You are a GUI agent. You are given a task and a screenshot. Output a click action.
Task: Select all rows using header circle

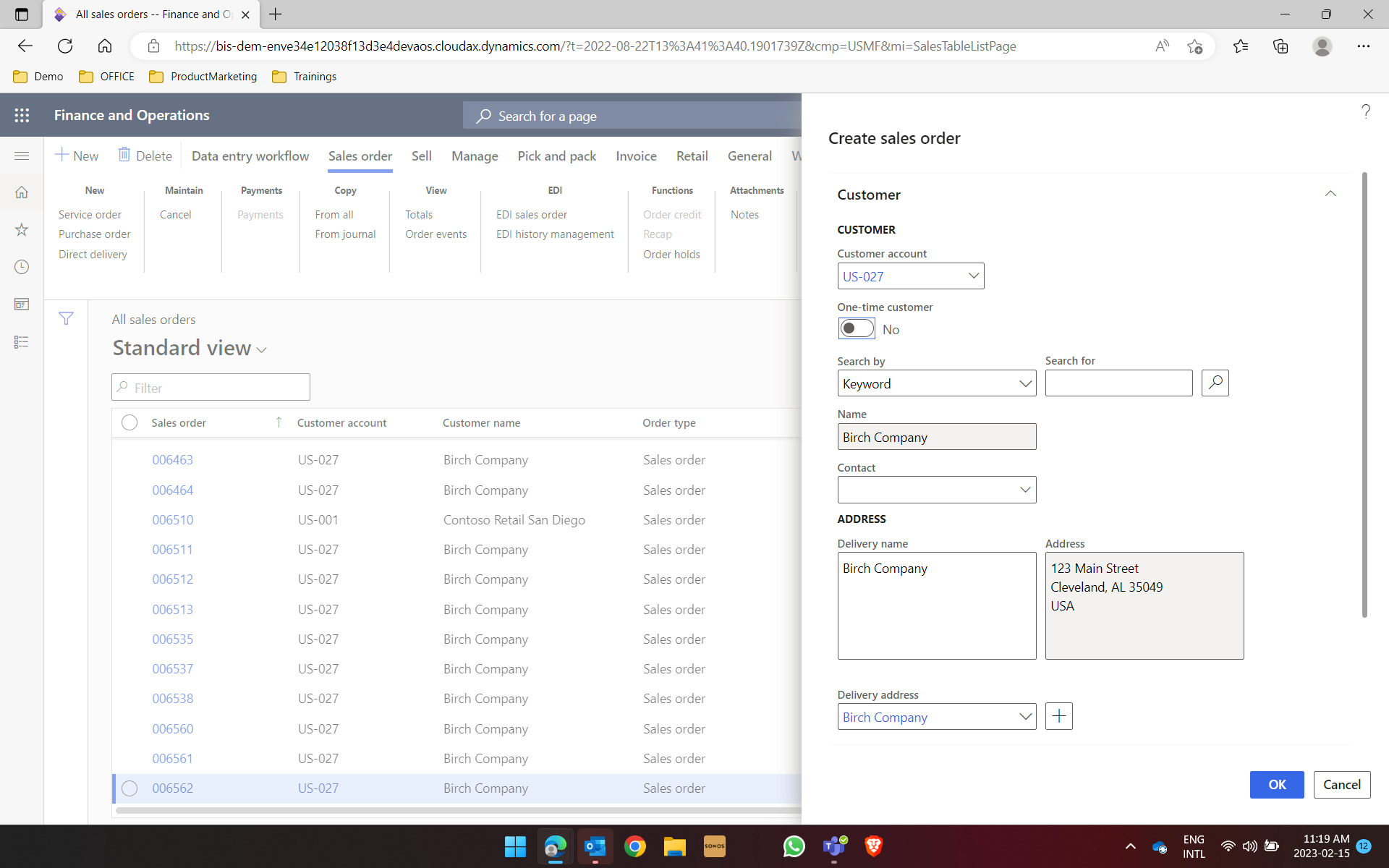[x=129, y=422]
